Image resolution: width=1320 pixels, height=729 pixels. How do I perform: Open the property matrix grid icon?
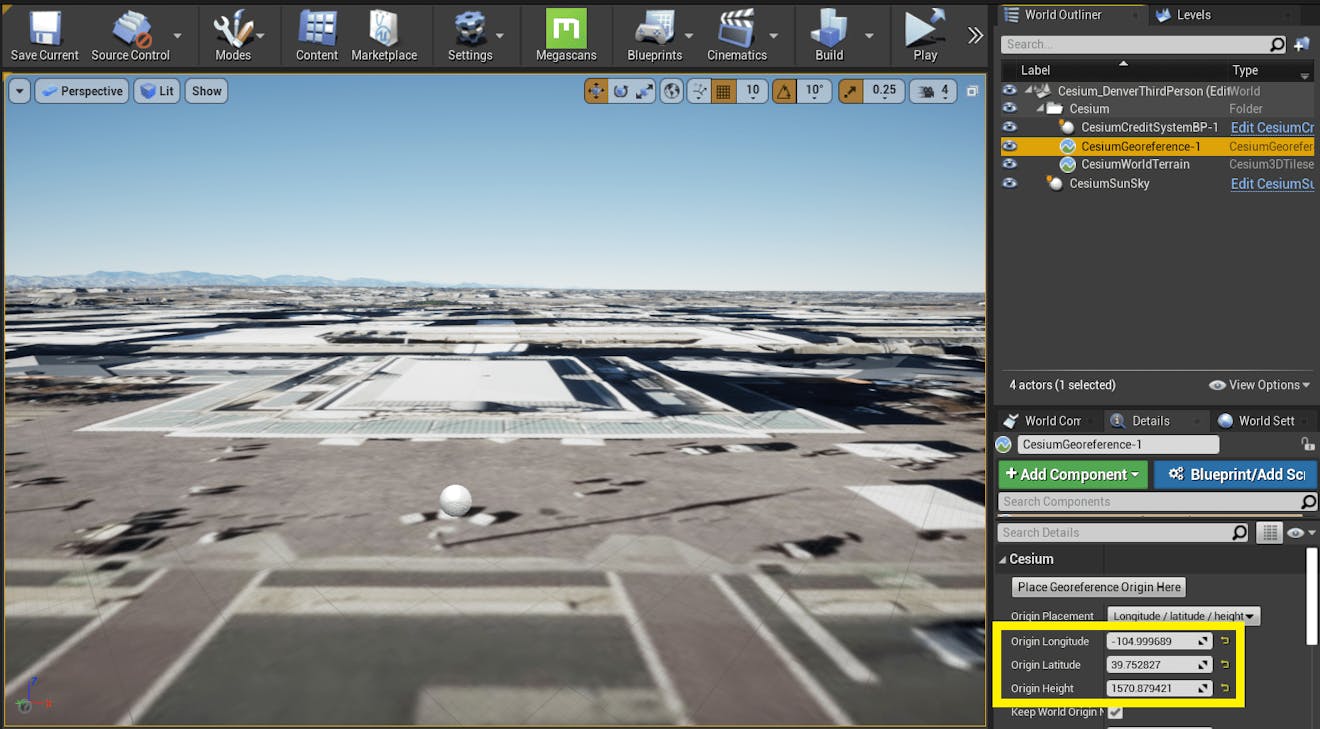tap(1268, 533)
